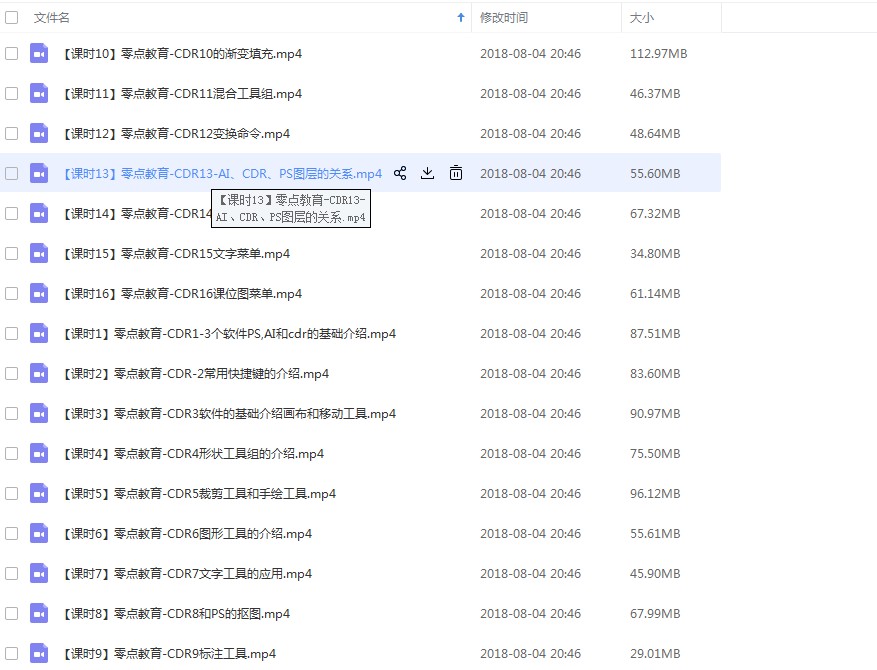Click video file icon beside 课时5裁剪工具

[39, 493]
